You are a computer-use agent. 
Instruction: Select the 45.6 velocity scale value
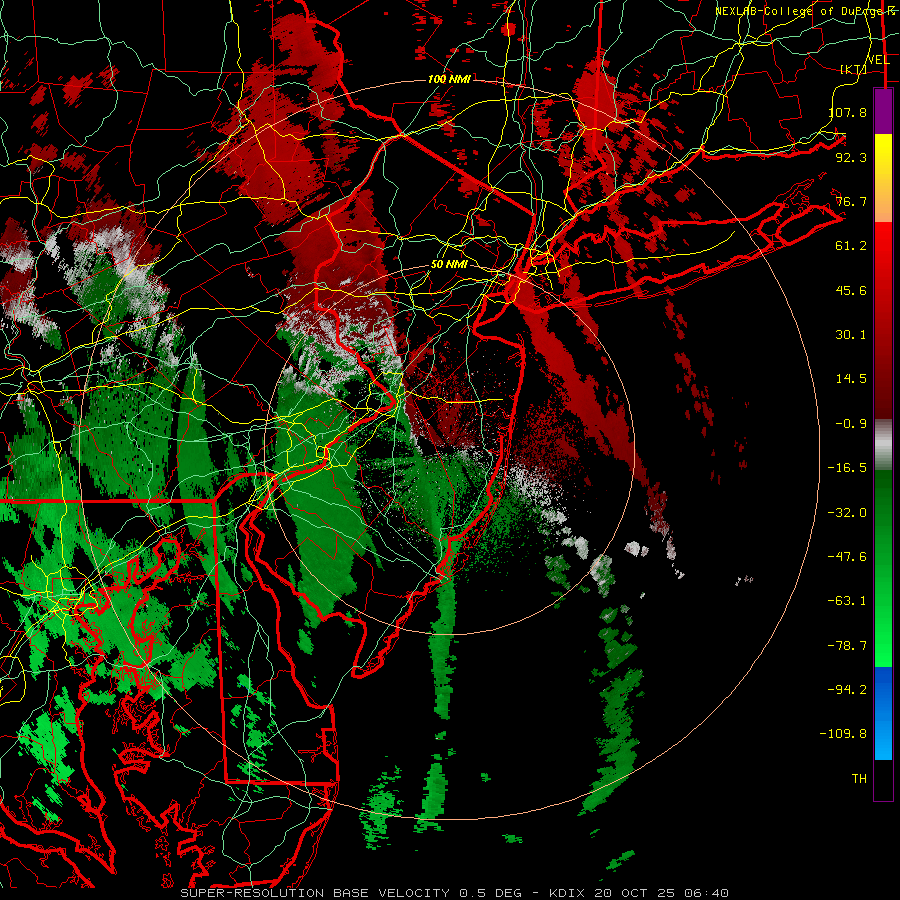coord(851,290)
